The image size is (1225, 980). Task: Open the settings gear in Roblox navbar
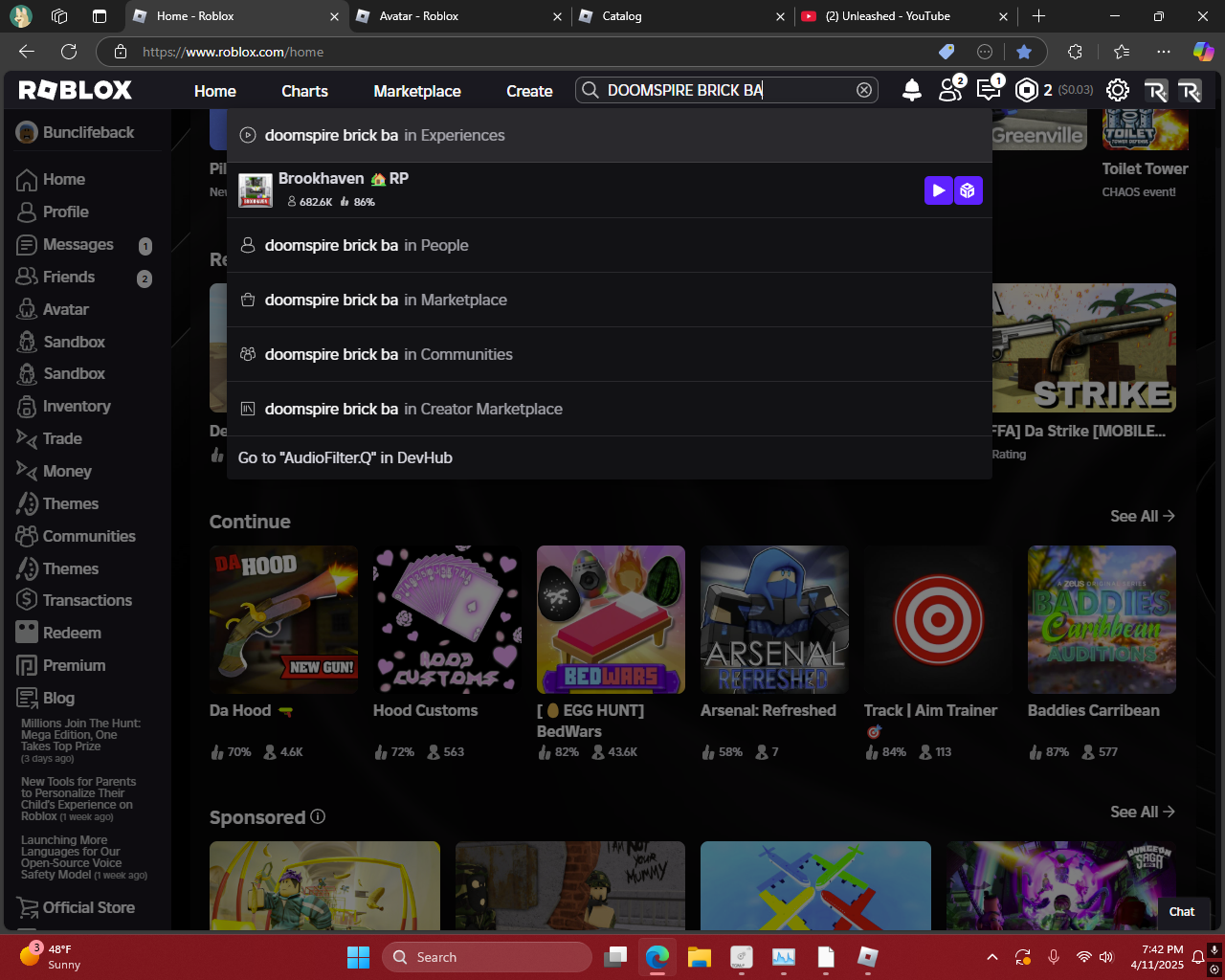1117,90
